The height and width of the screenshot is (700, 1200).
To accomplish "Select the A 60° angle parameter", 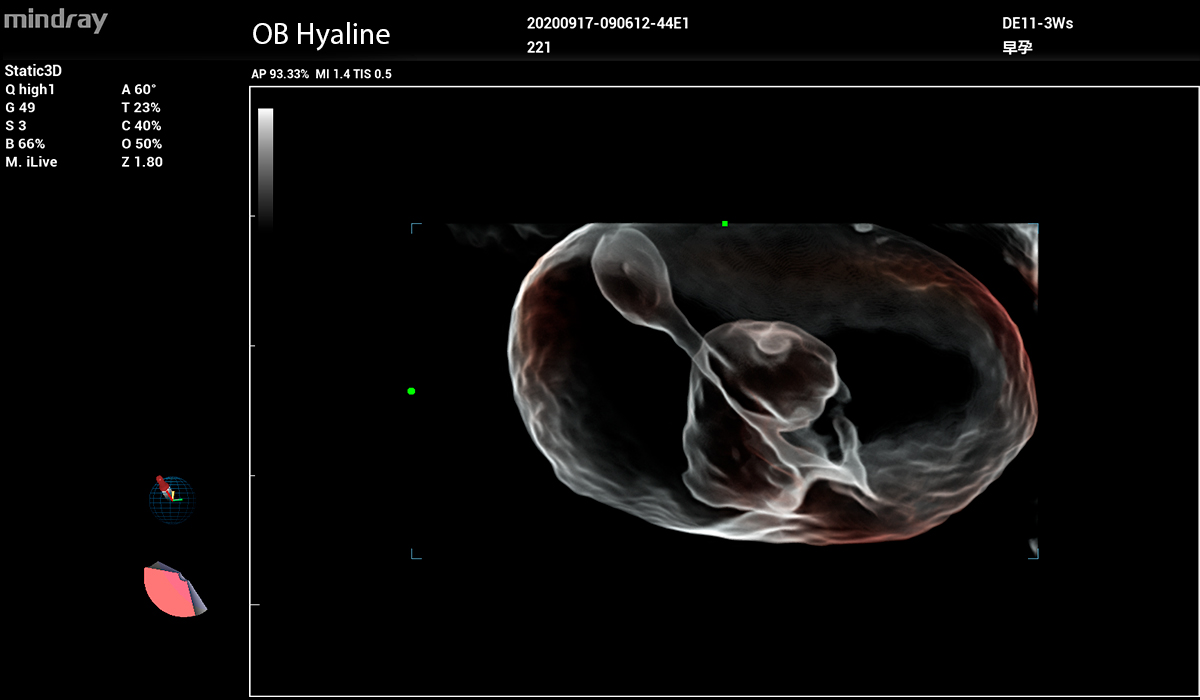I will 139,89.
